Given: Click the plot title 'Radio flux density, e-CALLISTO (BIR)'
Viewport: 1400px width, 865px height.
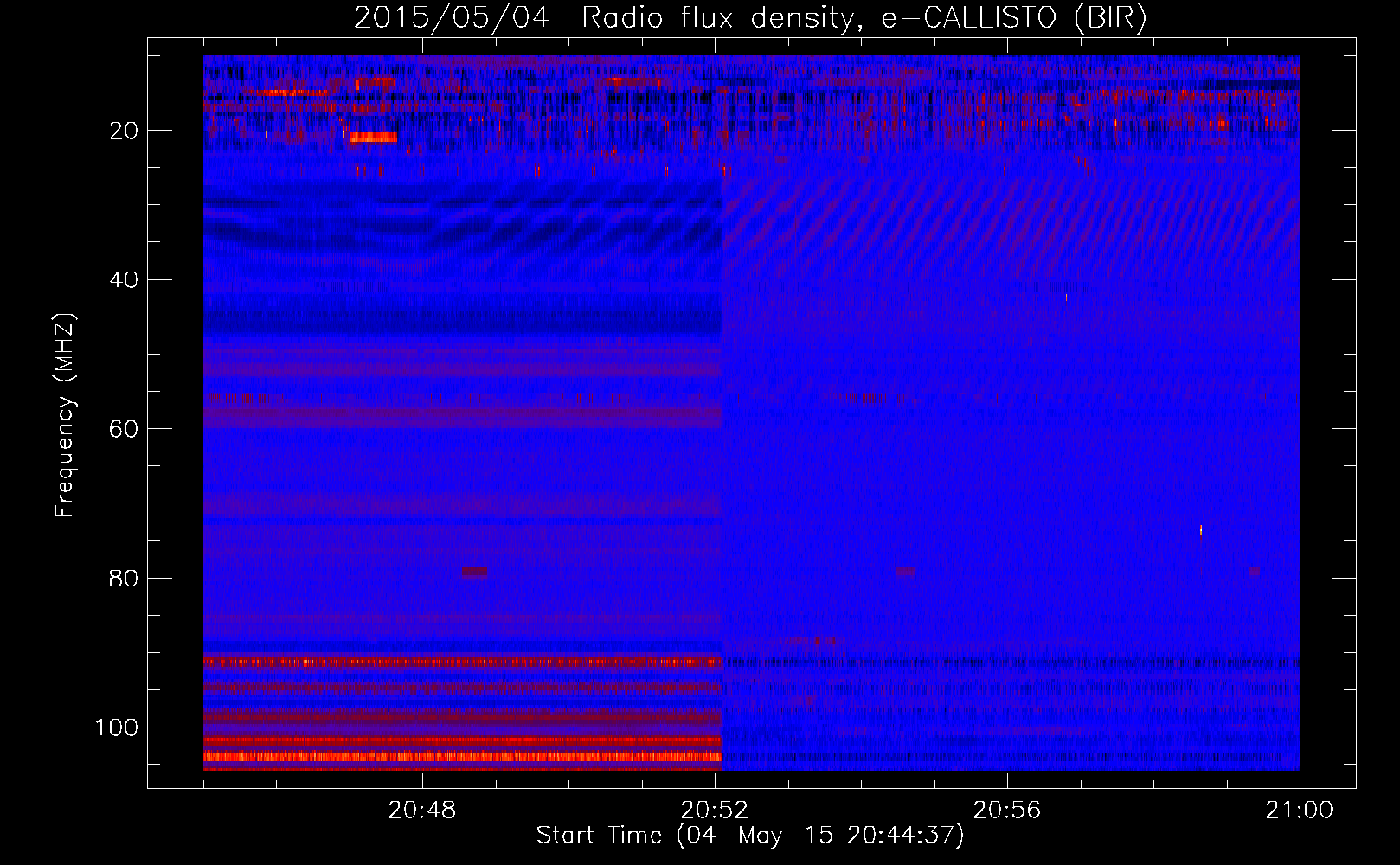Looking at the screenshot, I should tap(864, 18).
